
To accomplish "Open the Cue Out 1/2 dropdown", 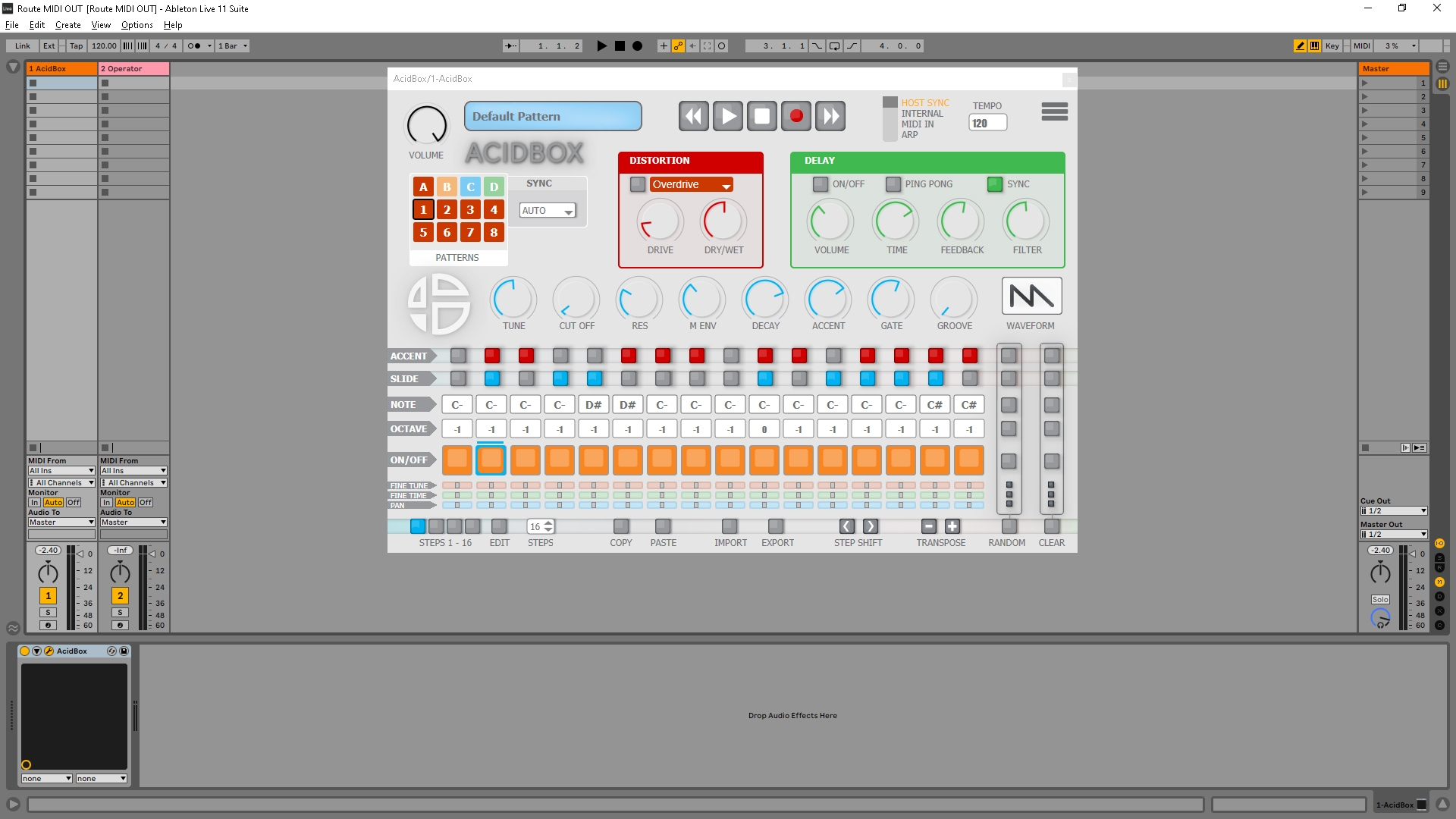I will (1394, 511).
